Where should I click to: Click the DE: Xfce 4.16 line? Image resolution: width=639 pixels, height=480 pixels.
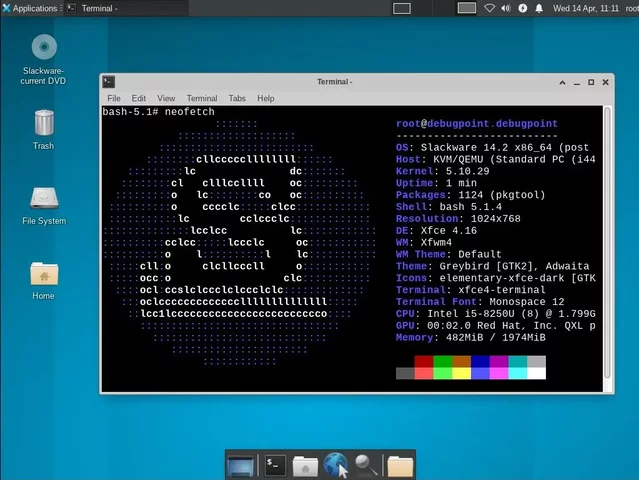click(x=436, y=230)
